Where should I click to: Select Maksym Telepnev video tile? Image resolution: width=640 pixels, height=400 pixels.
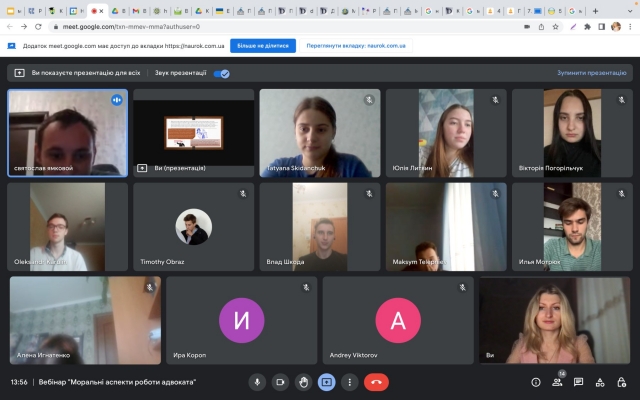446,227
